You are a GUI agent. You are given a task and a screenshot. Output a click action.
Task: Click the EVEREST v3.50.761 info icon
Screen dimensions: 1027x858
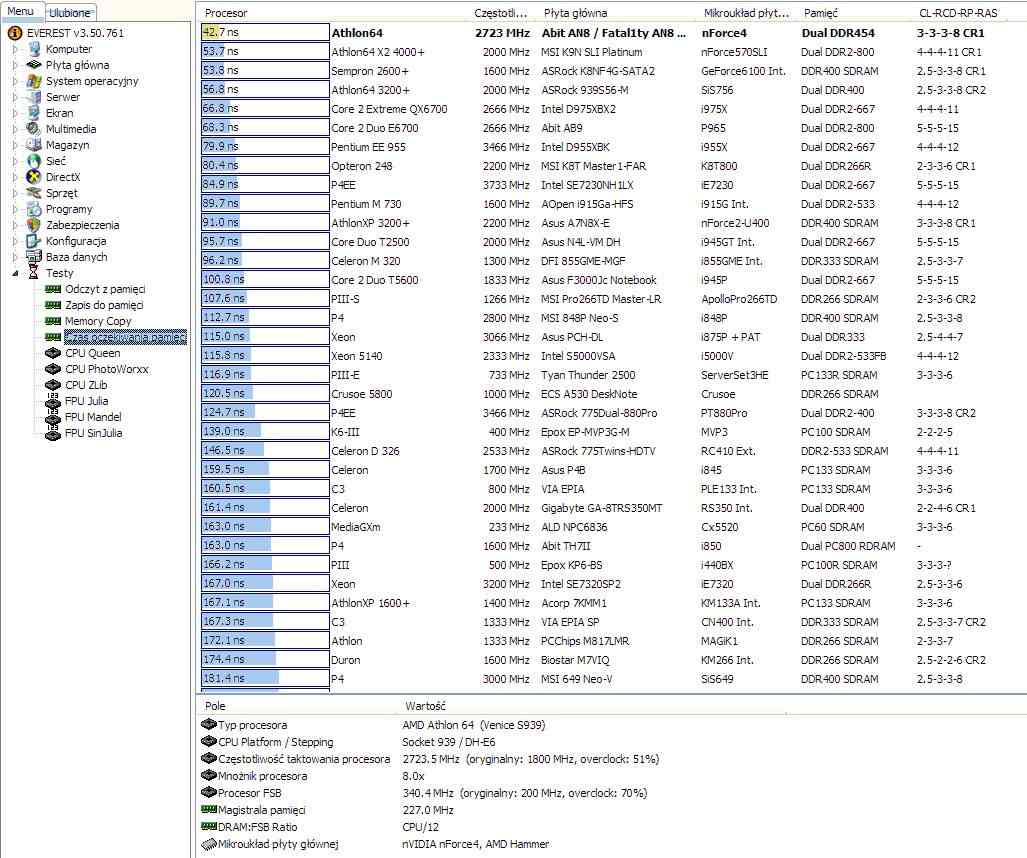pos(14,33)
